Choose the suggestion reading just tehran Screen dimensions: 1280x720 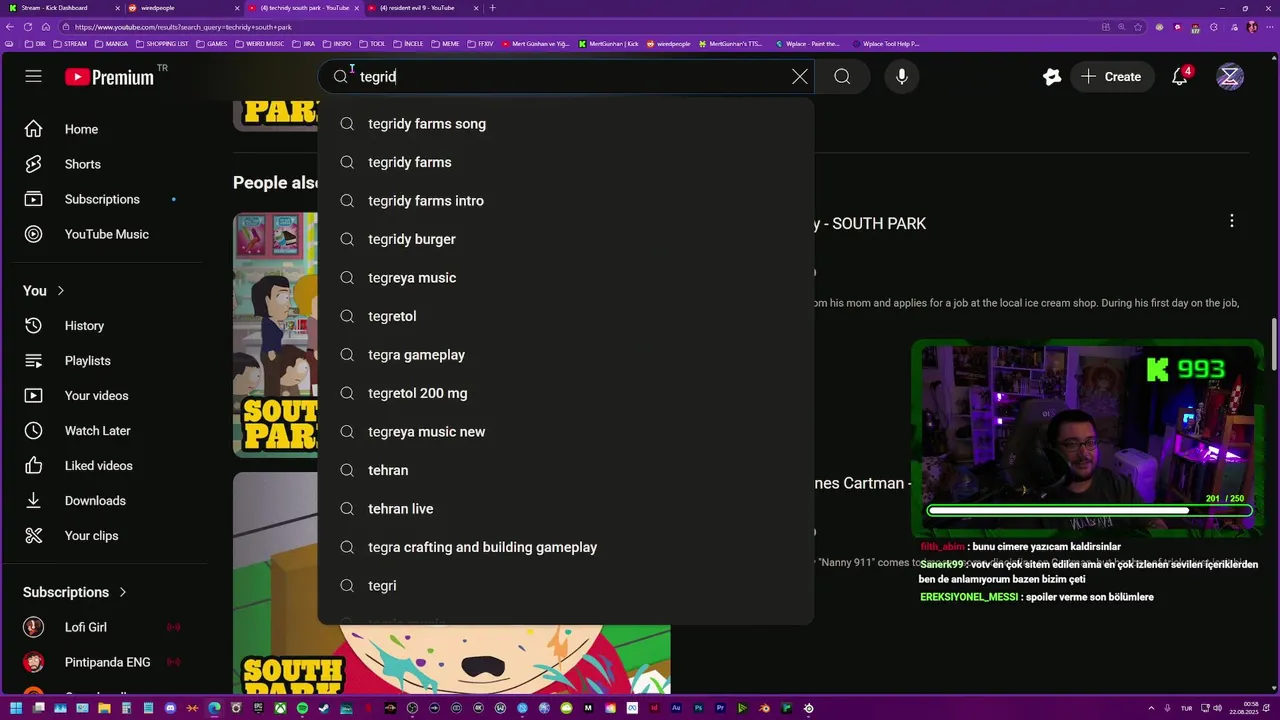pyautogui.click(x=566, y=470)
